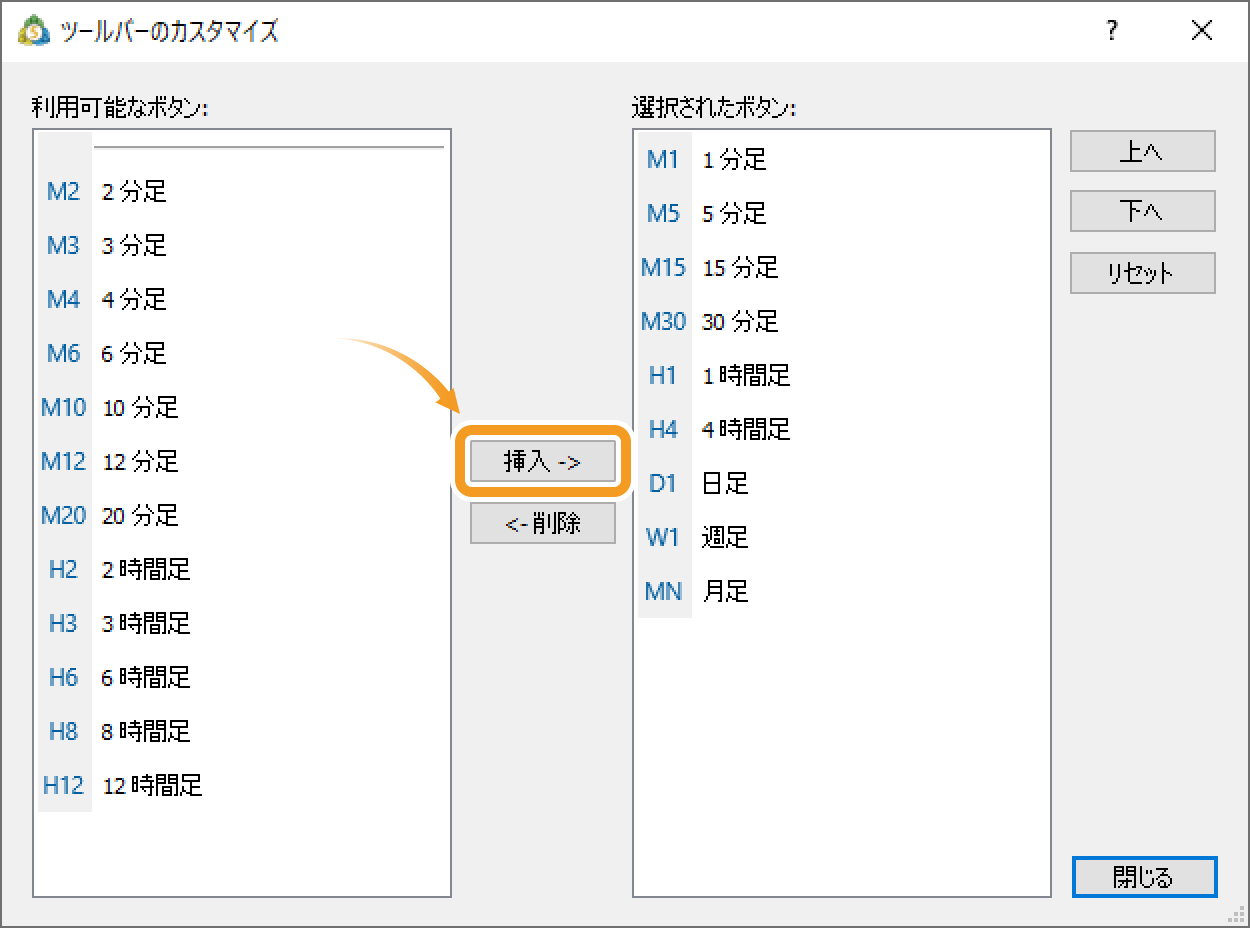Pick the 4 時間足 label in selected list
Image resolution: width=1250 pixels, height=928 pixels.
(746, 430)
